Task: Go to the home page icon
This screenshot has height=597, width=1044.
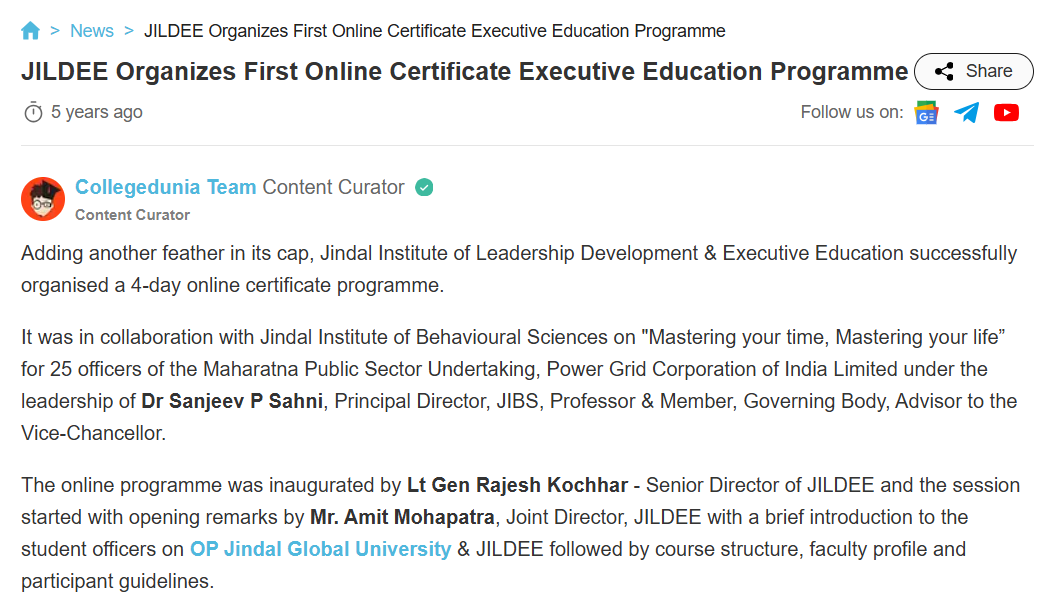Action: click(31, 31)
